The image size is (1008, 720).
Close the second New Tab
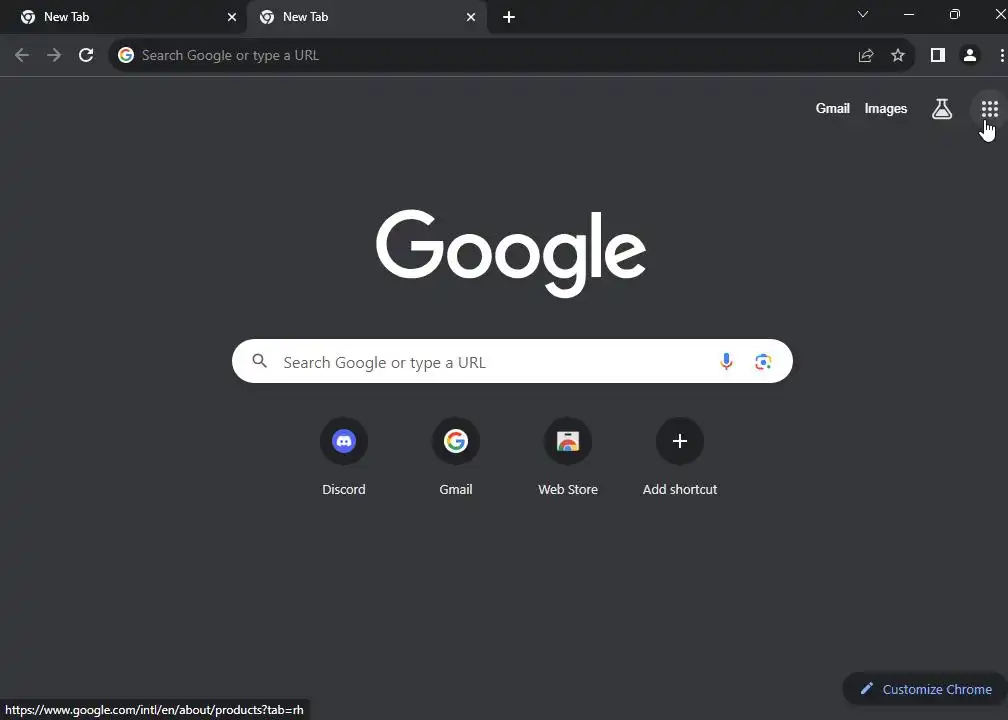point(471,17)
